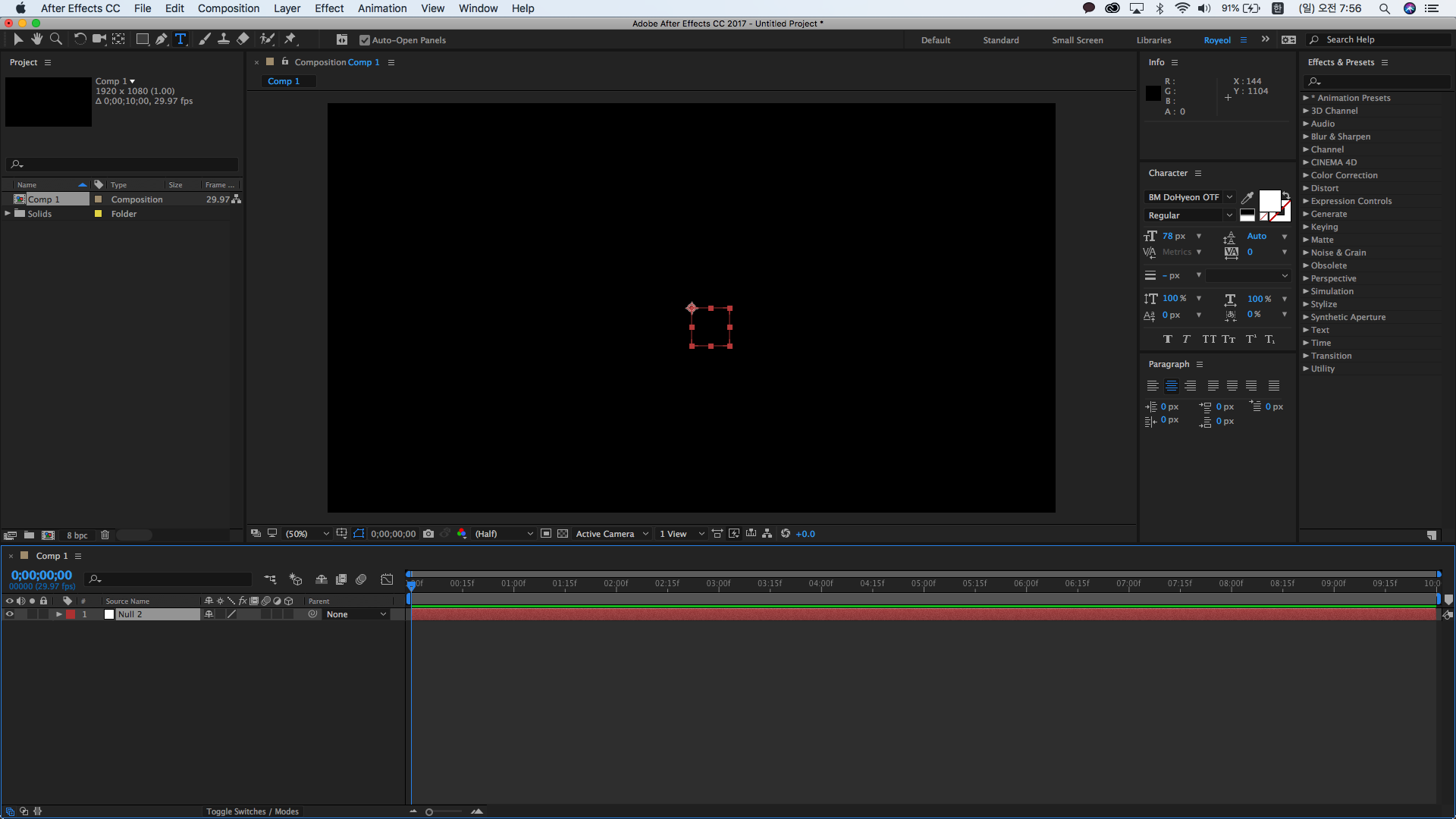The height and width of the screenshot is (819, 1456).
Task: Toggle Auto-Open Panels checkbox
Action: (365, 40)
